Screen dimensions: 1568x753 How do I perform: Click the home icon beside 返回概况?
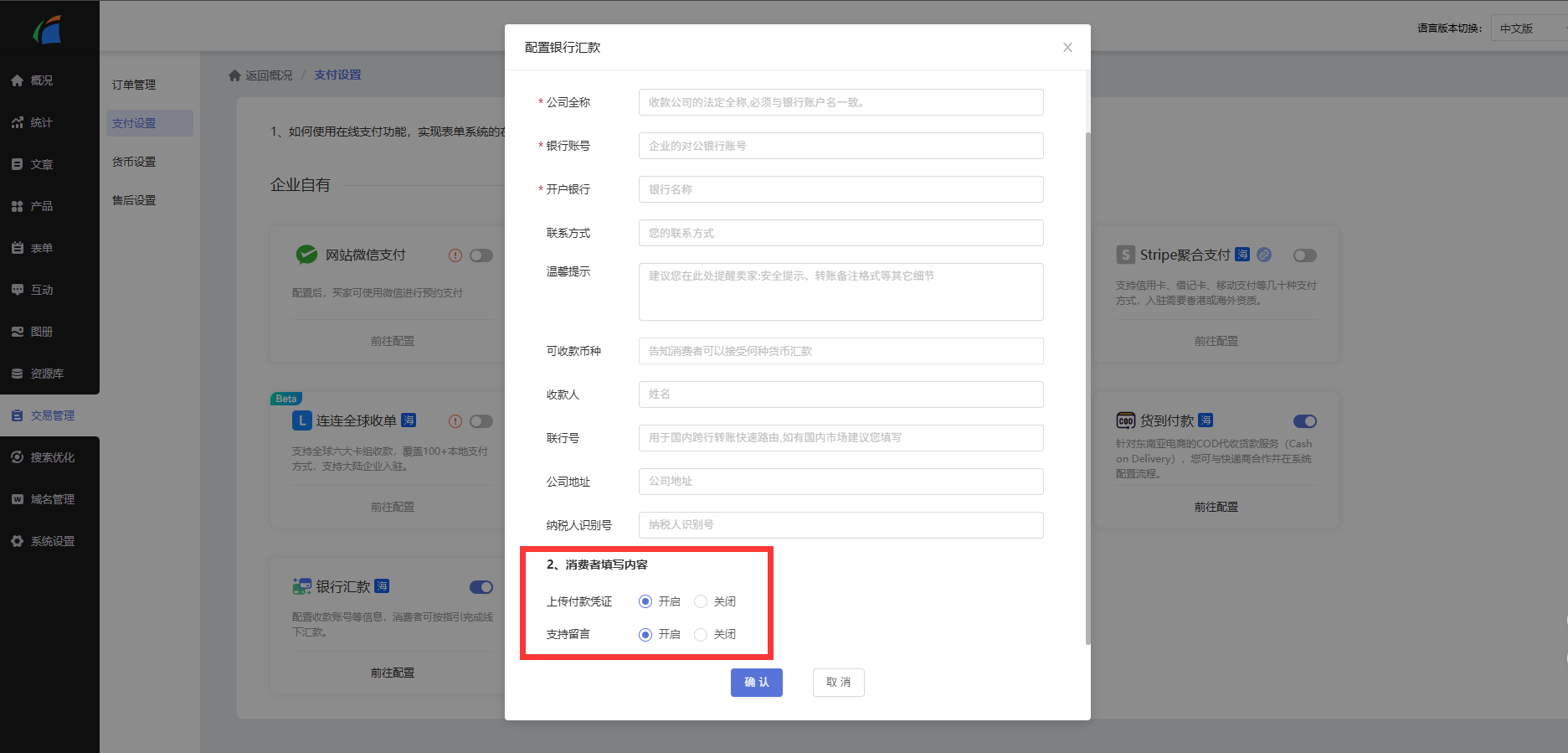click(234, 75)
